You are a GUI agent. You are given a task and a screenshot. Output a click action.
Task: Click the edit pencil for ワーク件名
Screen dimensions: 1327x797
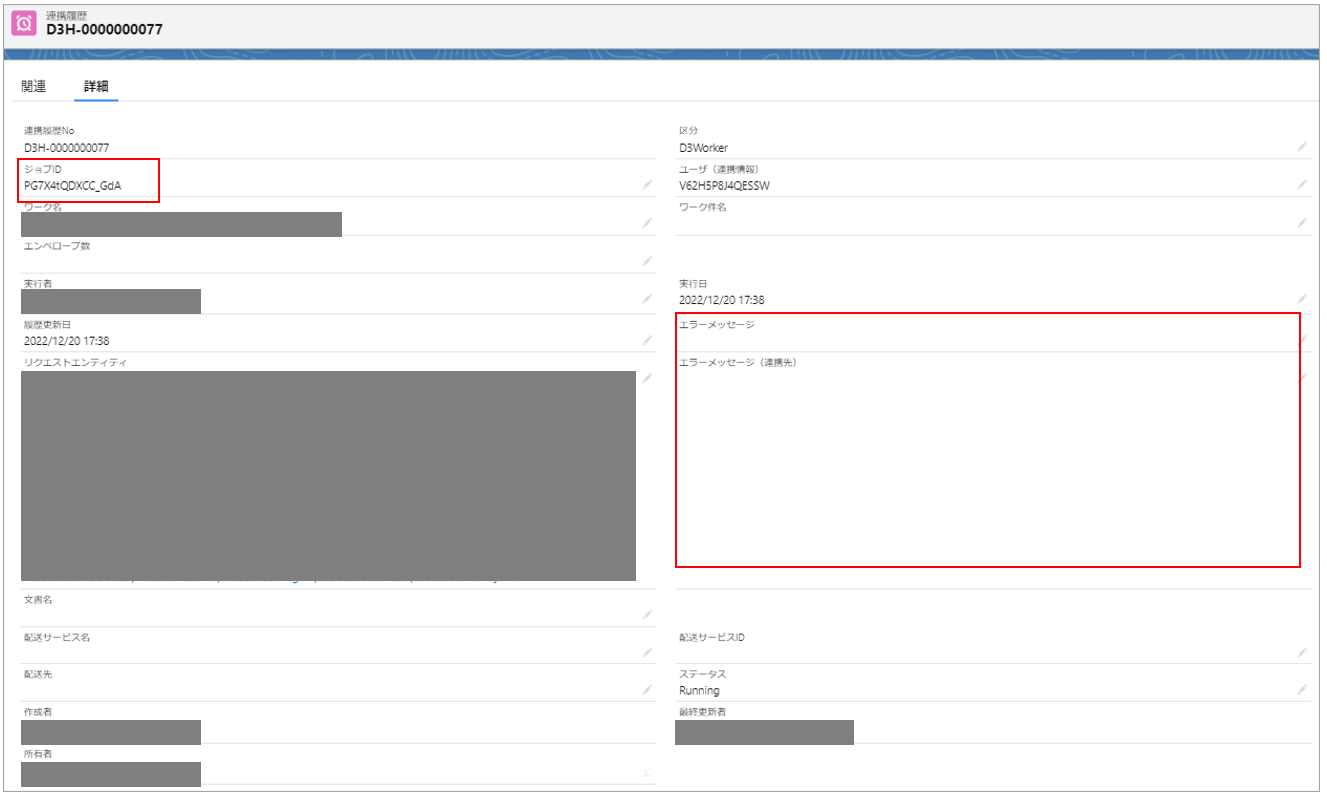1302,223
